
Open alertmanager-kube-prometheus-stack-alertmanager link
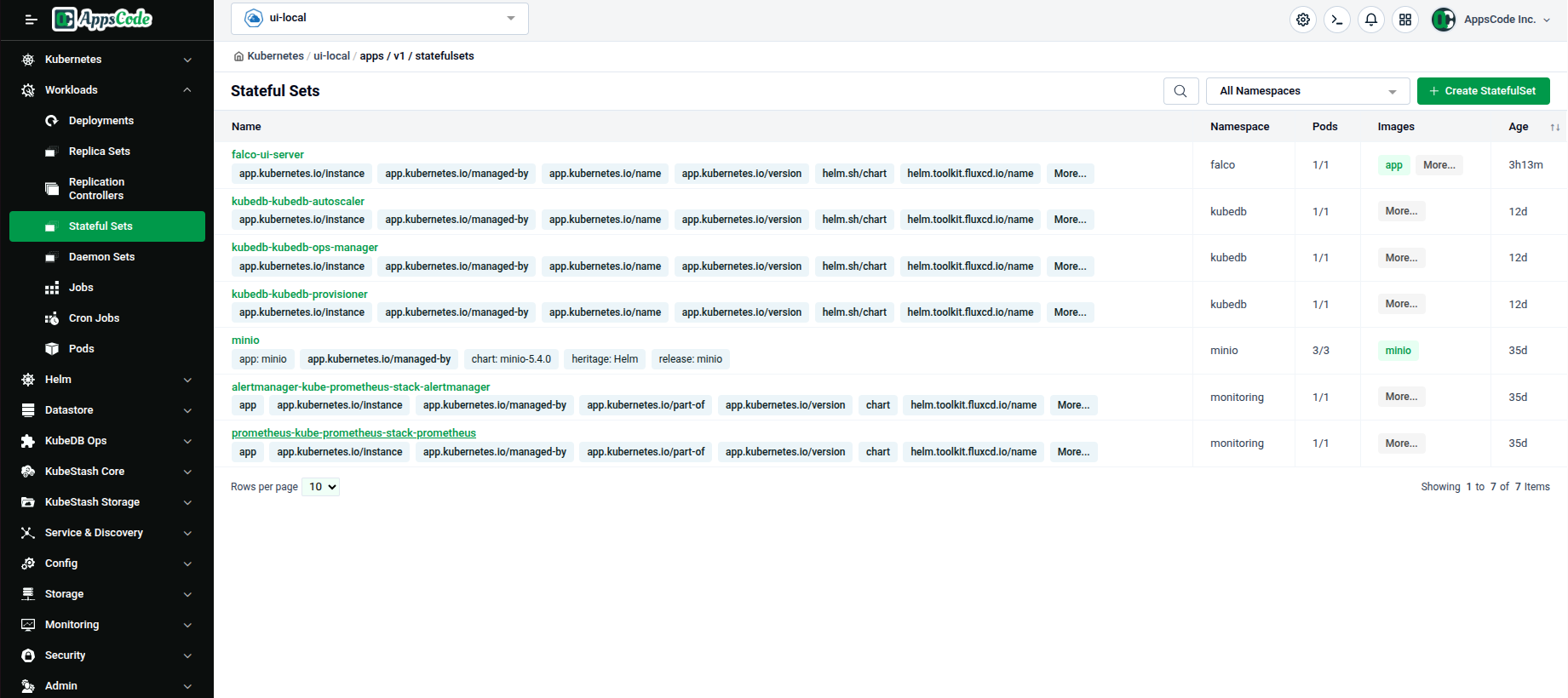pos(361,387)
